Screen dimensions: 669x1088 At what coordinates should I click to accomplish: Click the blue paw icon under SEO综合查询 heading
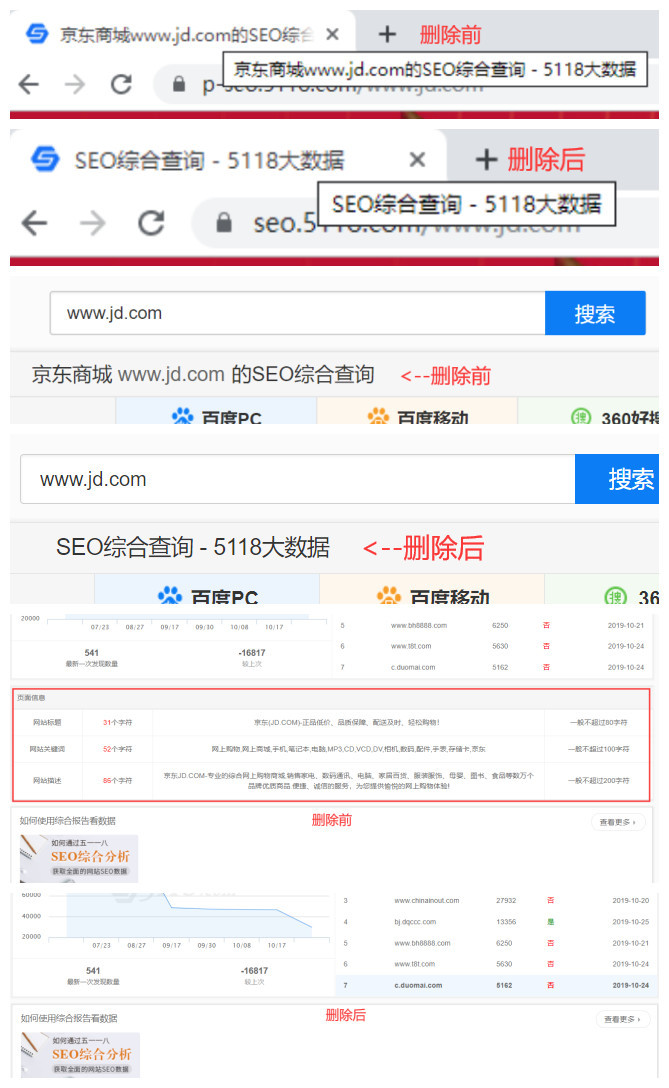click(170, 595)
